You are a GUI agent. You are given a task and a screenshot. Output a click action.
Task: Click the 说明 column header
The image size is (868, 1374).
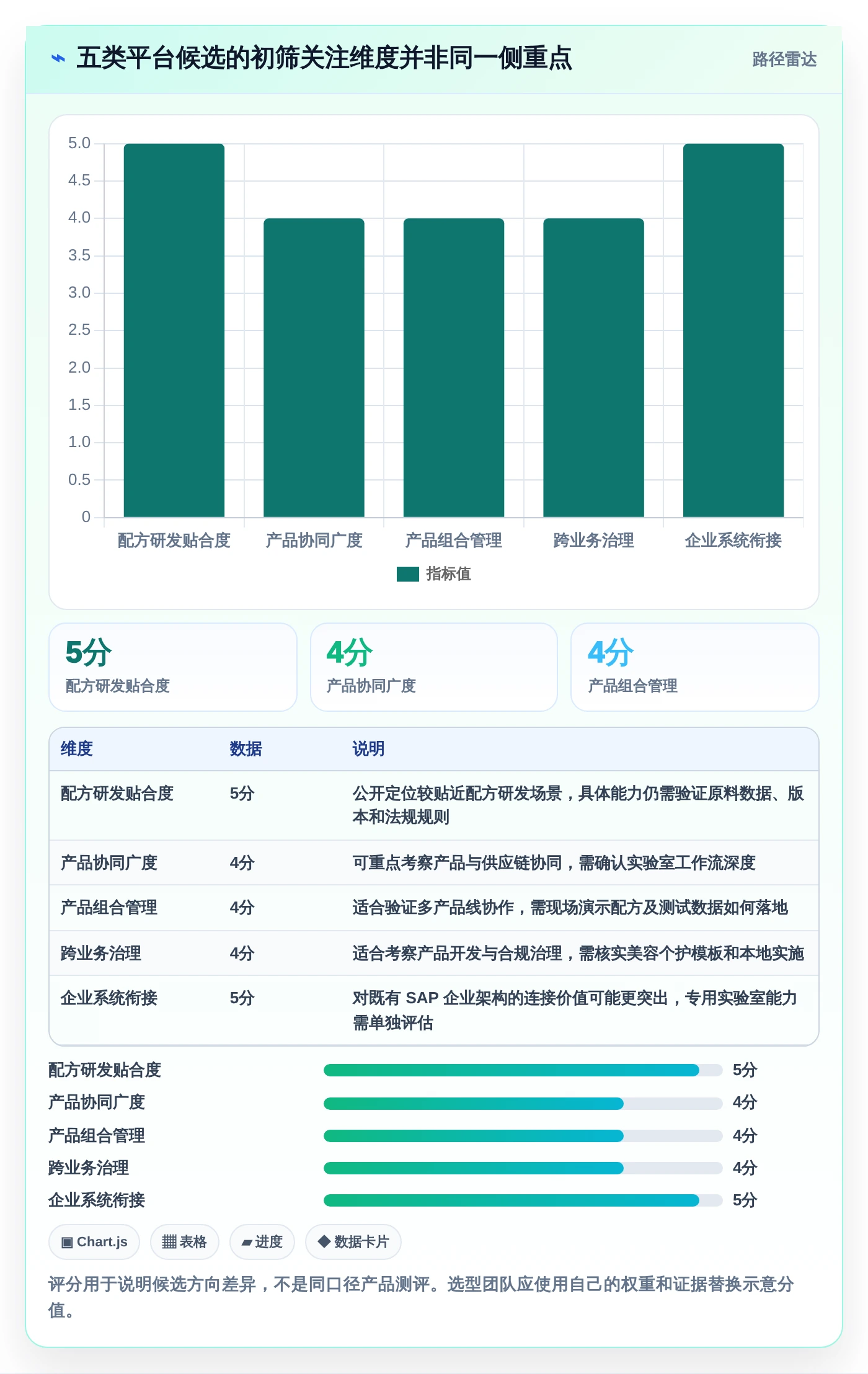pyautogui.click(x=369, y=749)
